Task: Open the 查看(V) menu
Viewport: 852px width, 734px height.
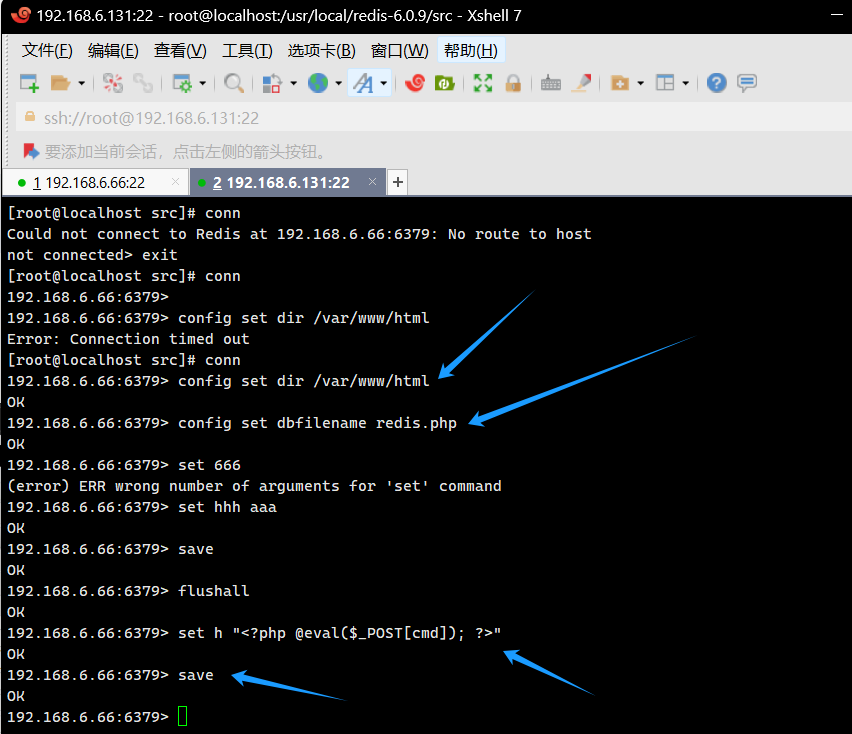Action: pos(180,51)
